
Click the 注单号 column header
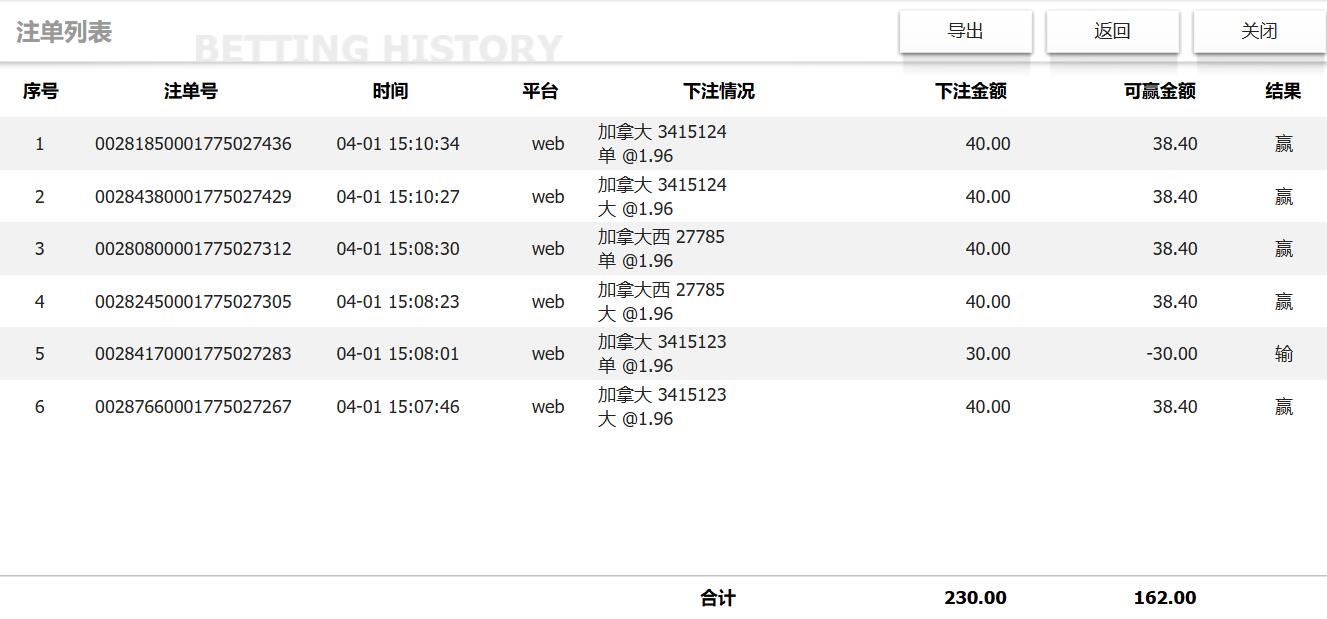pyautogui.click(x=190, y=91)
